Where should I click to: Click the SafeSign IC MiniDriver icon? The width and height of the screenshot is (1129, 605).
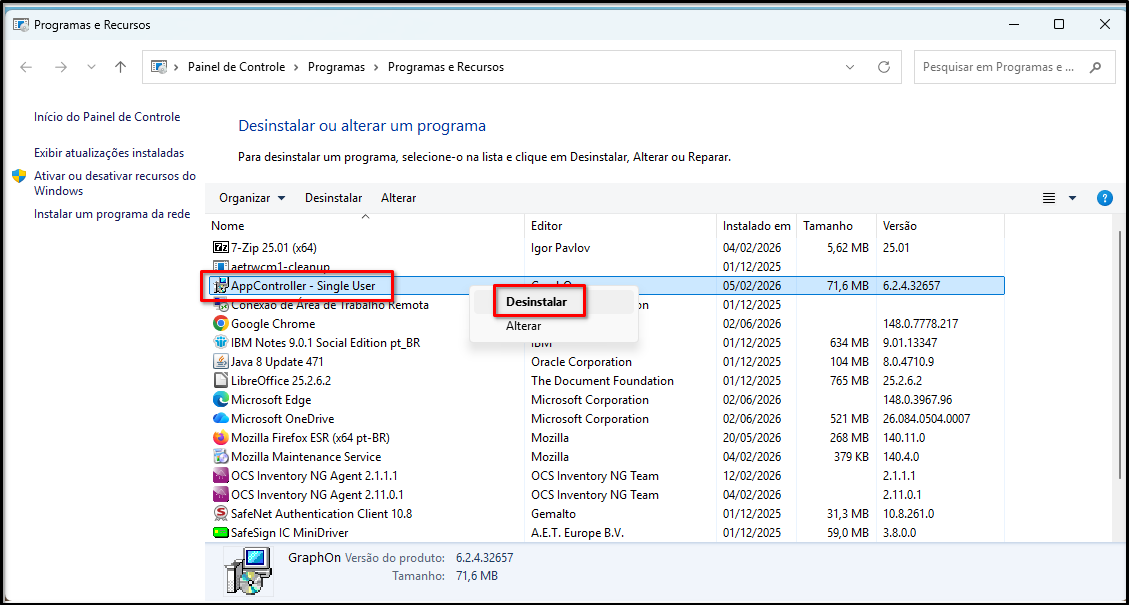click(221, 533)
